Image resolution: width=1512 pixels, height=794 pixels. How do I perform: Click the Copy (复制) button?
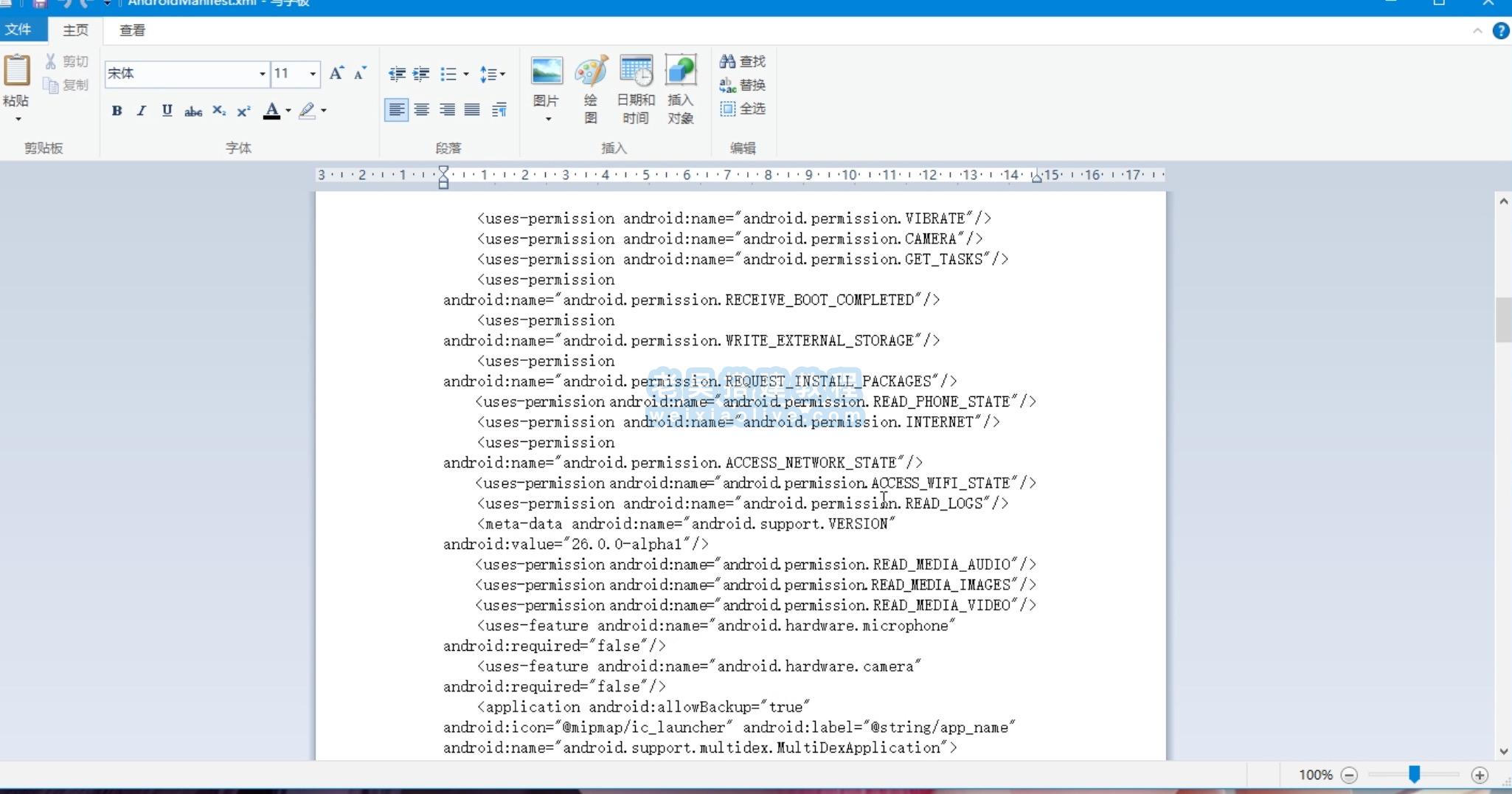tap(66, 85)
